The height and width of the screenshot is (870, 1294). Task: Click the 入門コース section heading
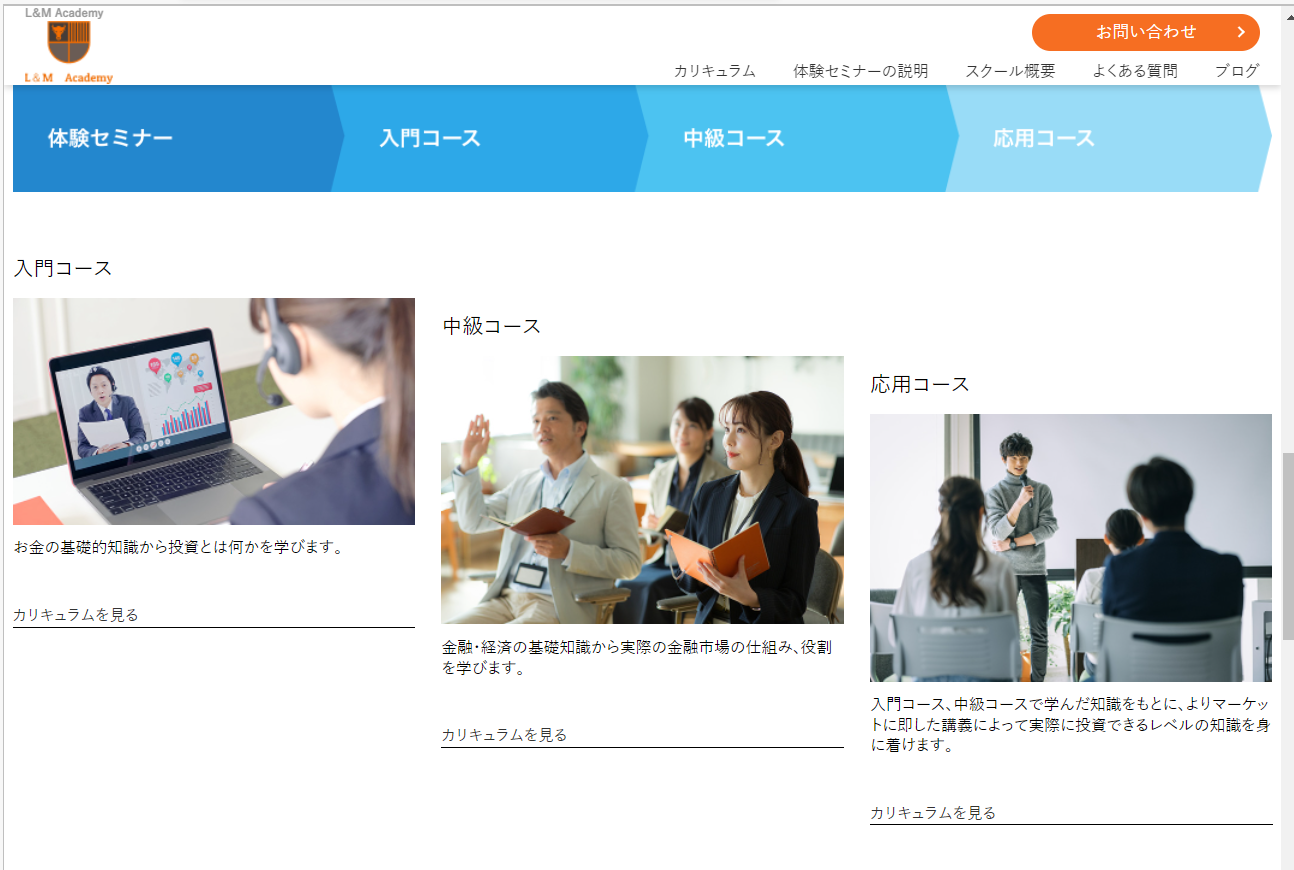coord(63,268)
